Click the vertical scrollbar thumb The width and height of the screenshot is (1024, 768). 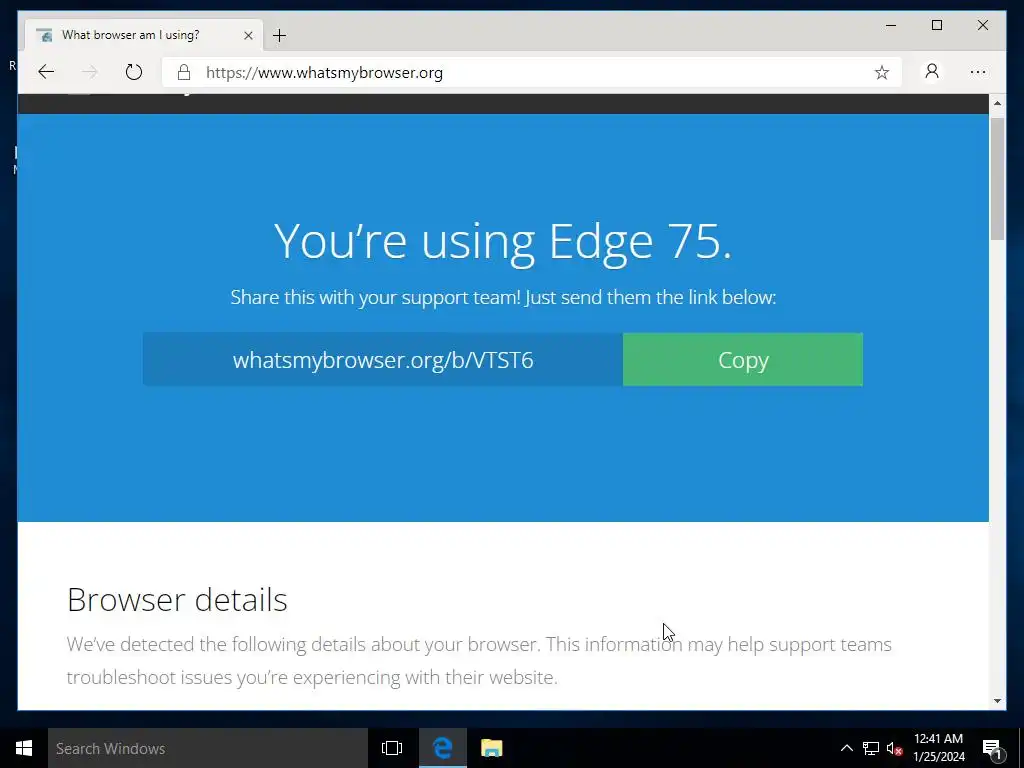tap(997, 179)
